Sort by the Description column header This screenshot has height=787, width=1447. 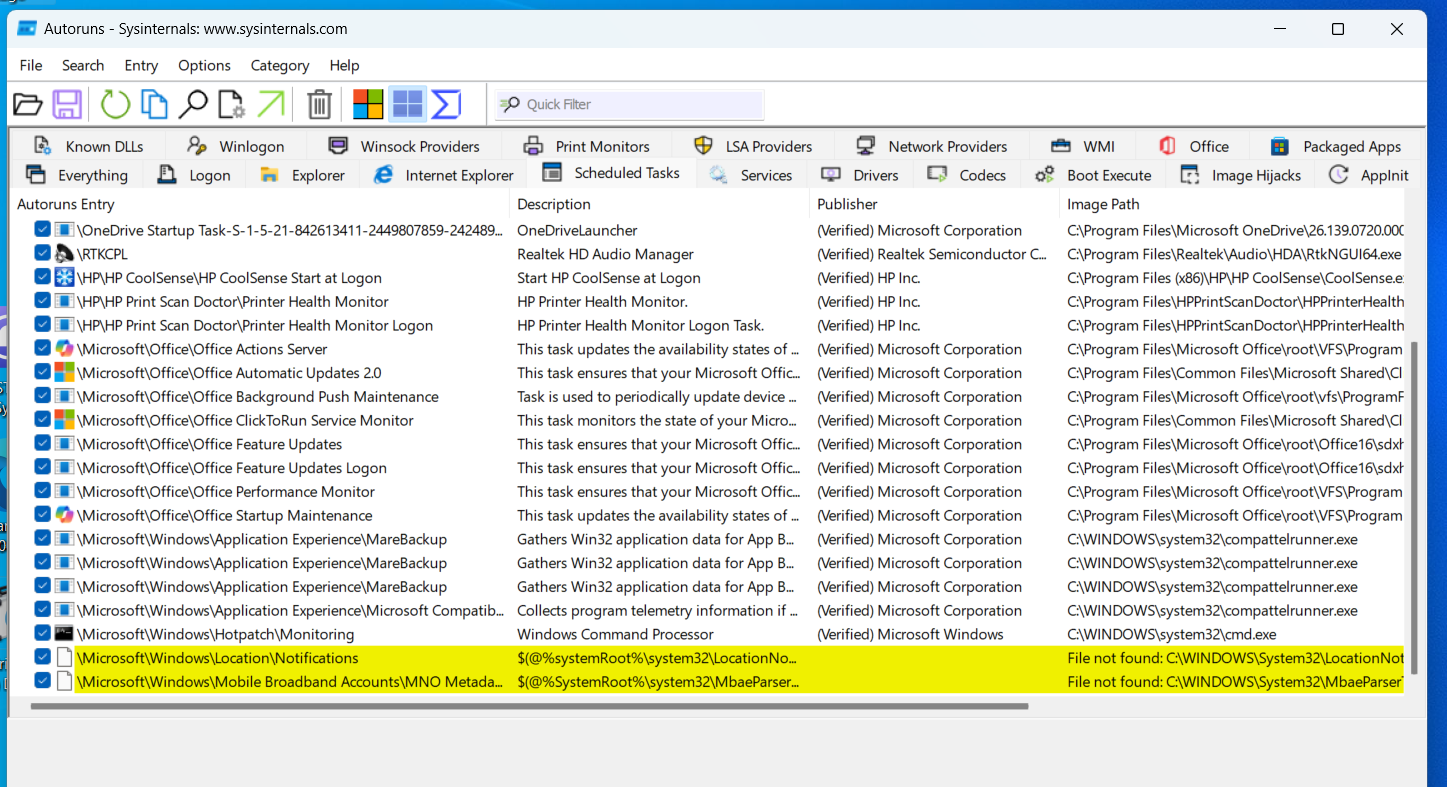click(x=660, y=204)
